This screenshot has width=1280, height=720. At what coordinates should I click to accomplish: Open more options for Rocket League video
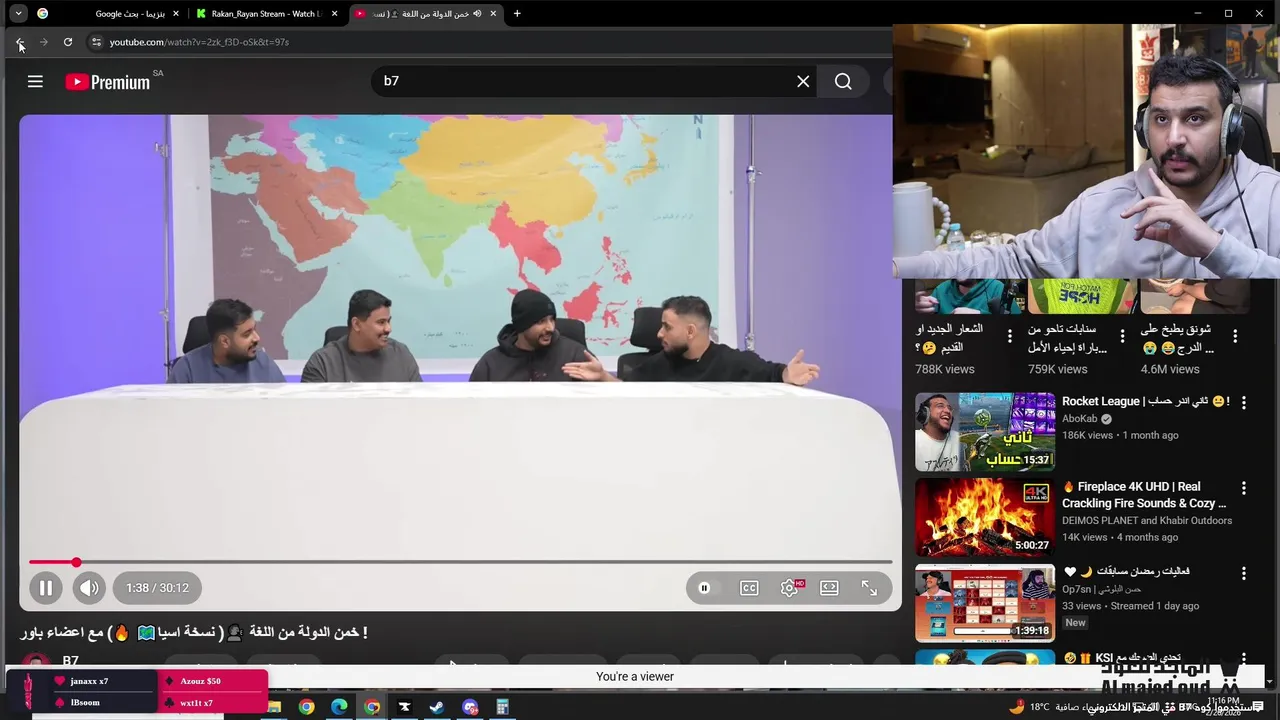tap(1244, 403)
